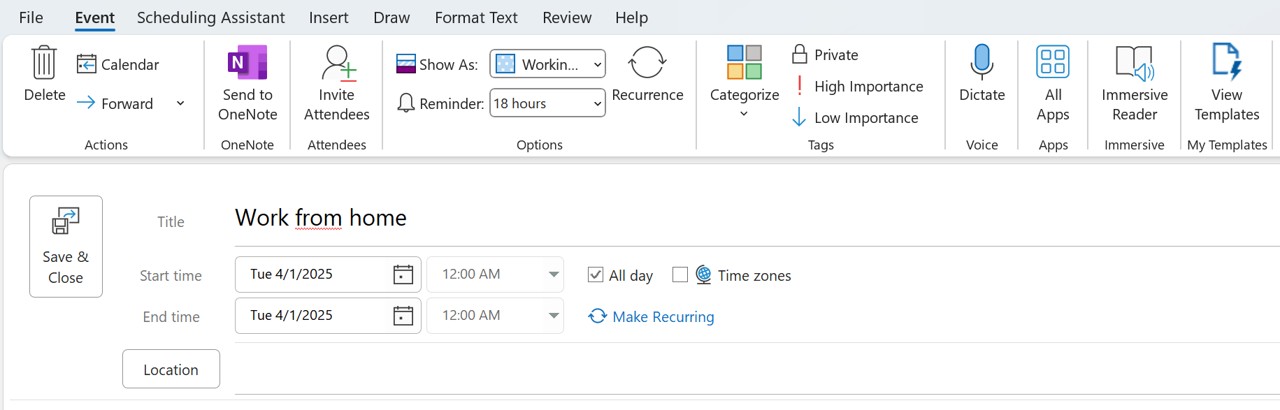The width and height of the screenshot is (1280, 410).
Task: Switch to the Scheduling Assistant tab
Action: click(x=211, y=18)
